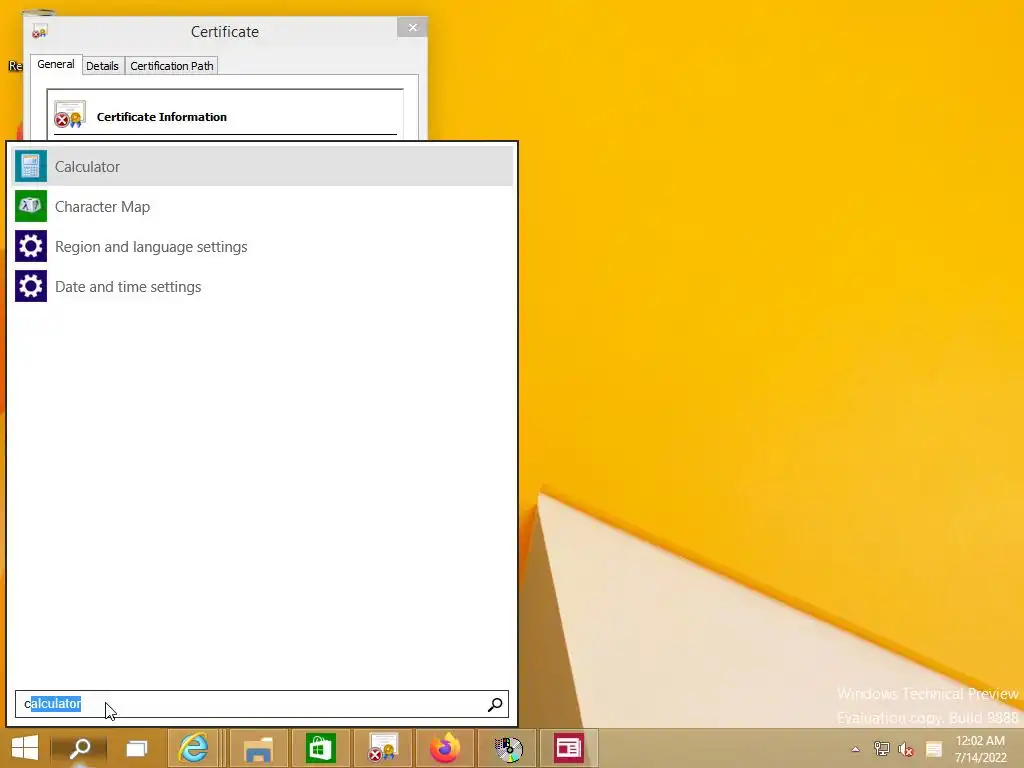Open the Character Map result
This screenshot has height=768, width=1024.
point(262,206)
